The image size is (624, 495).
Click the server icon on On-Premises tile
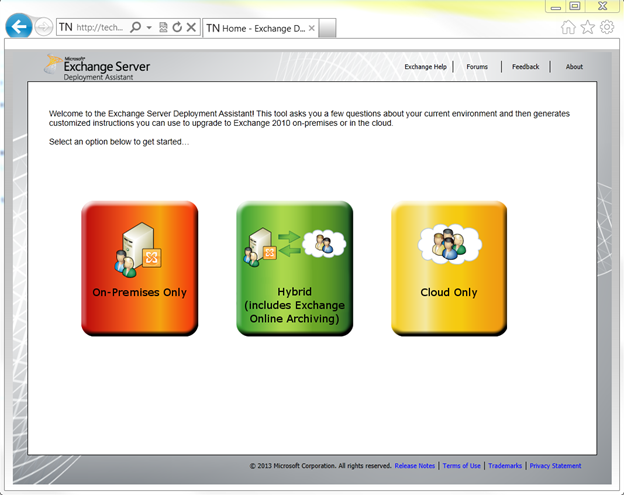[138, 249]
